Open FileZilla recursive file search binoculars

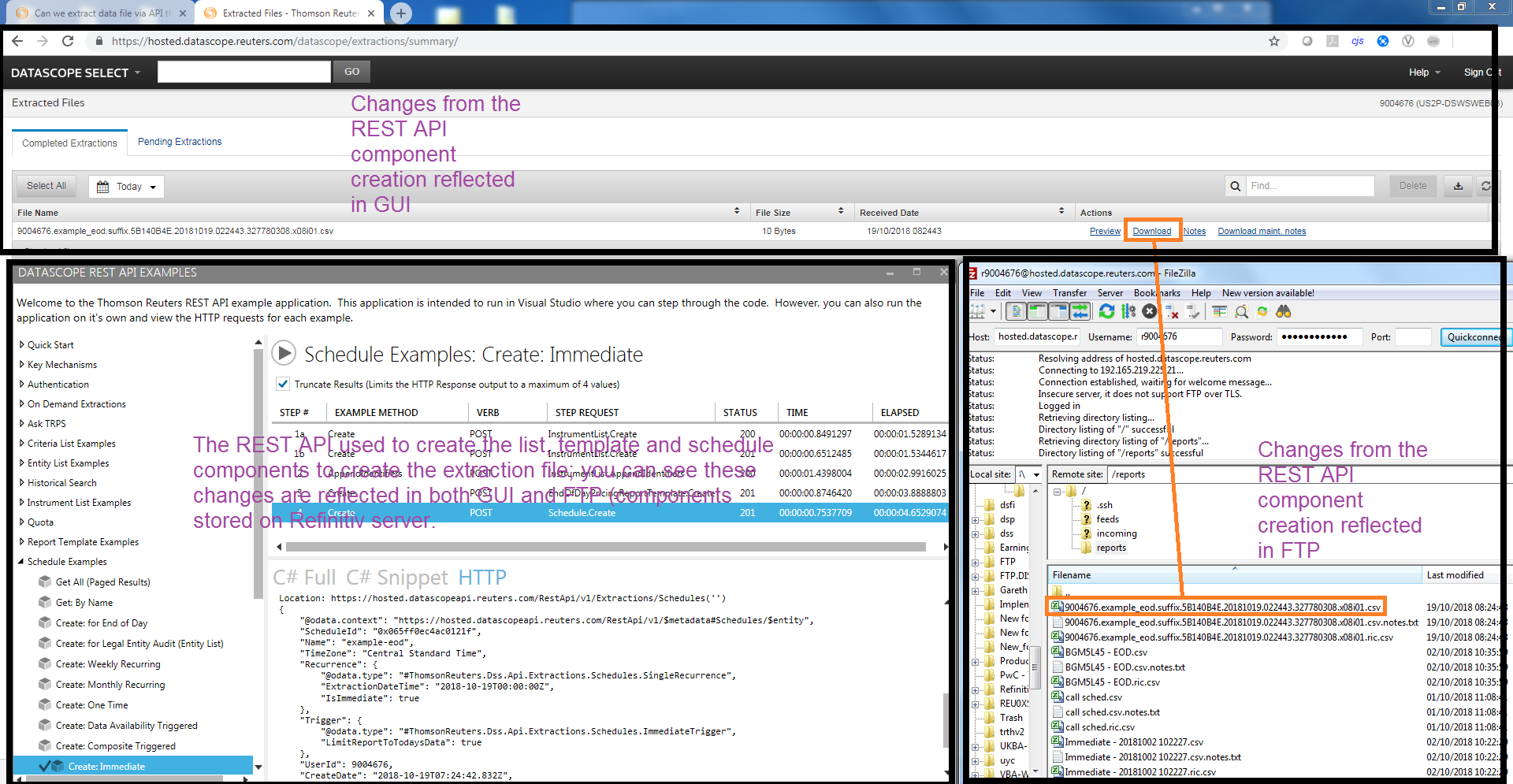[x=1284, y=312]
